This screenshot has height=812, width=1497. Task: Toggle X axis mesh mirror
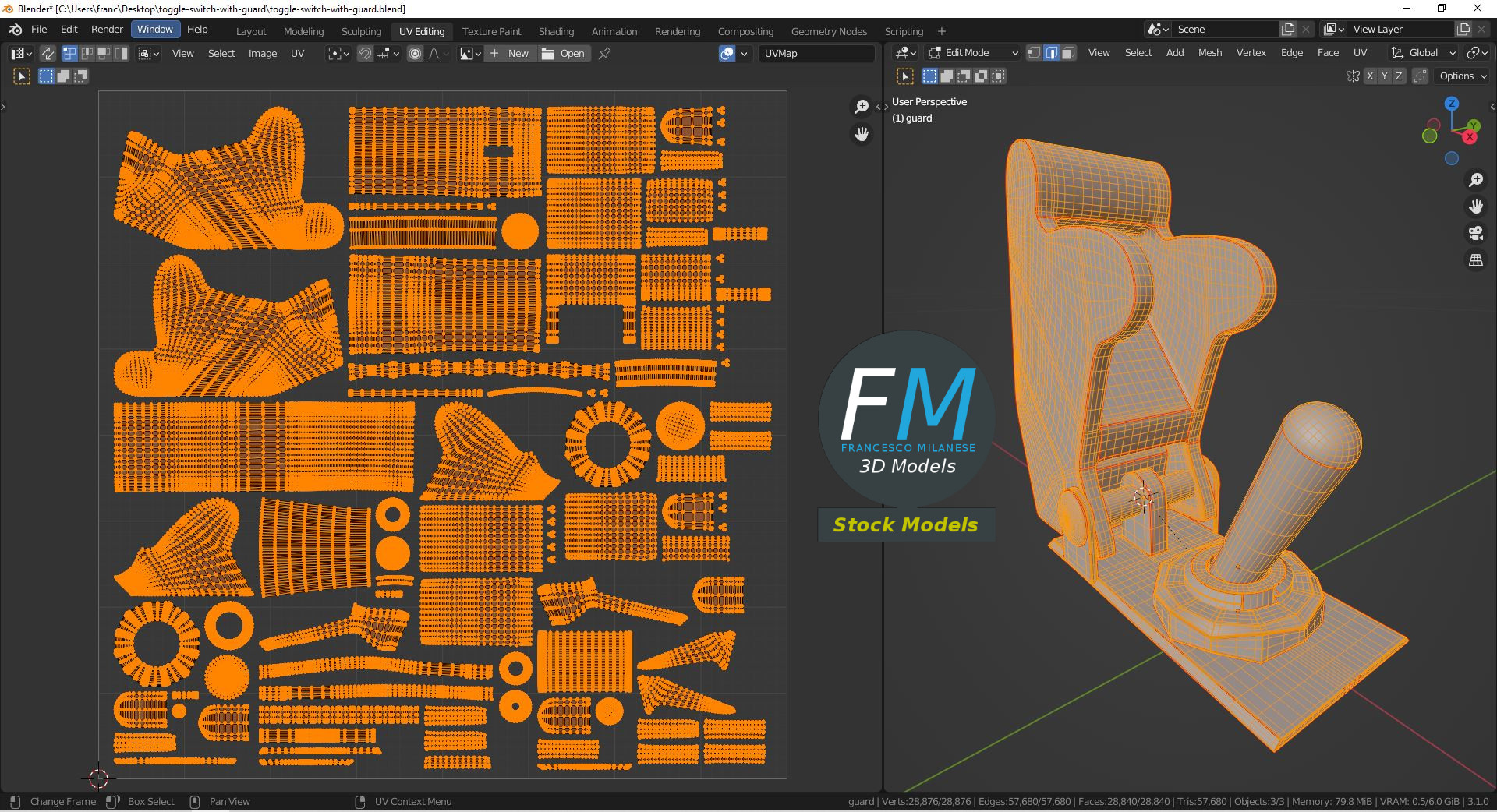click(x=1370, y=76)
